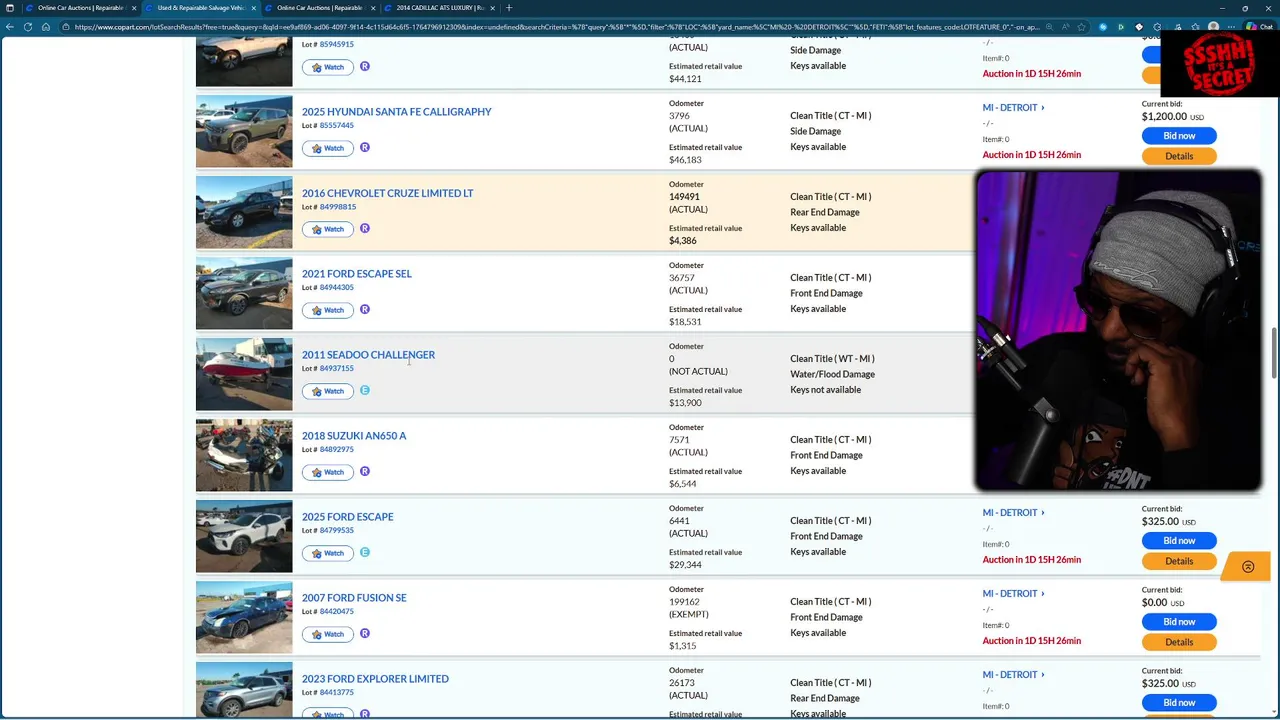Add this page to favorites
The height and width of the screenshot is (720, 1280).
(1082, 27)
